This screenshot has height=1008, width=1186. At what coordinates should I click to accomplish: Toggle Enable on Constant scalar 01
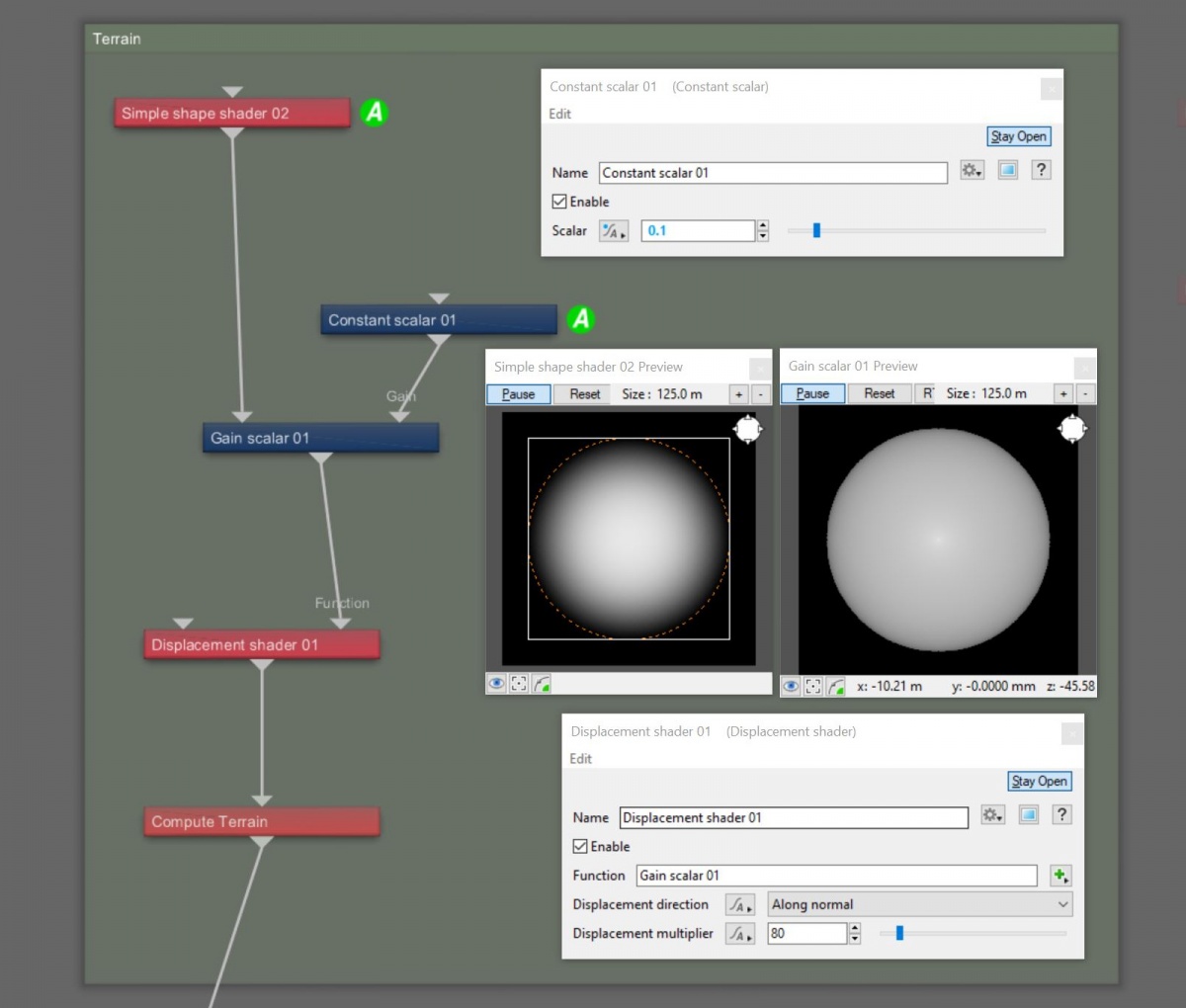coord(559,201)
